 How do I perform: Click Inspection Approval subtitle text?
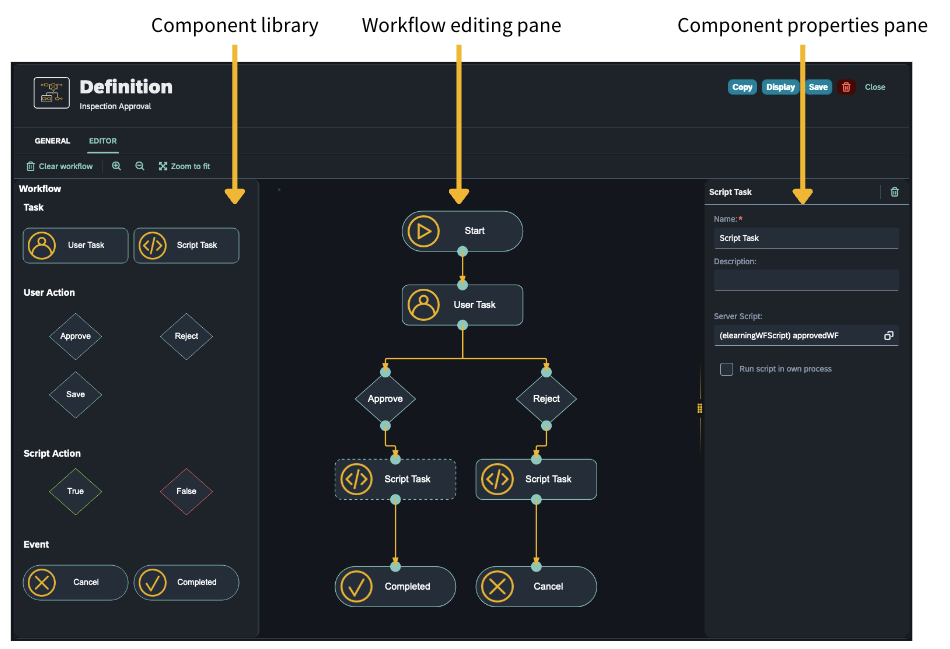tap(115, 107)
